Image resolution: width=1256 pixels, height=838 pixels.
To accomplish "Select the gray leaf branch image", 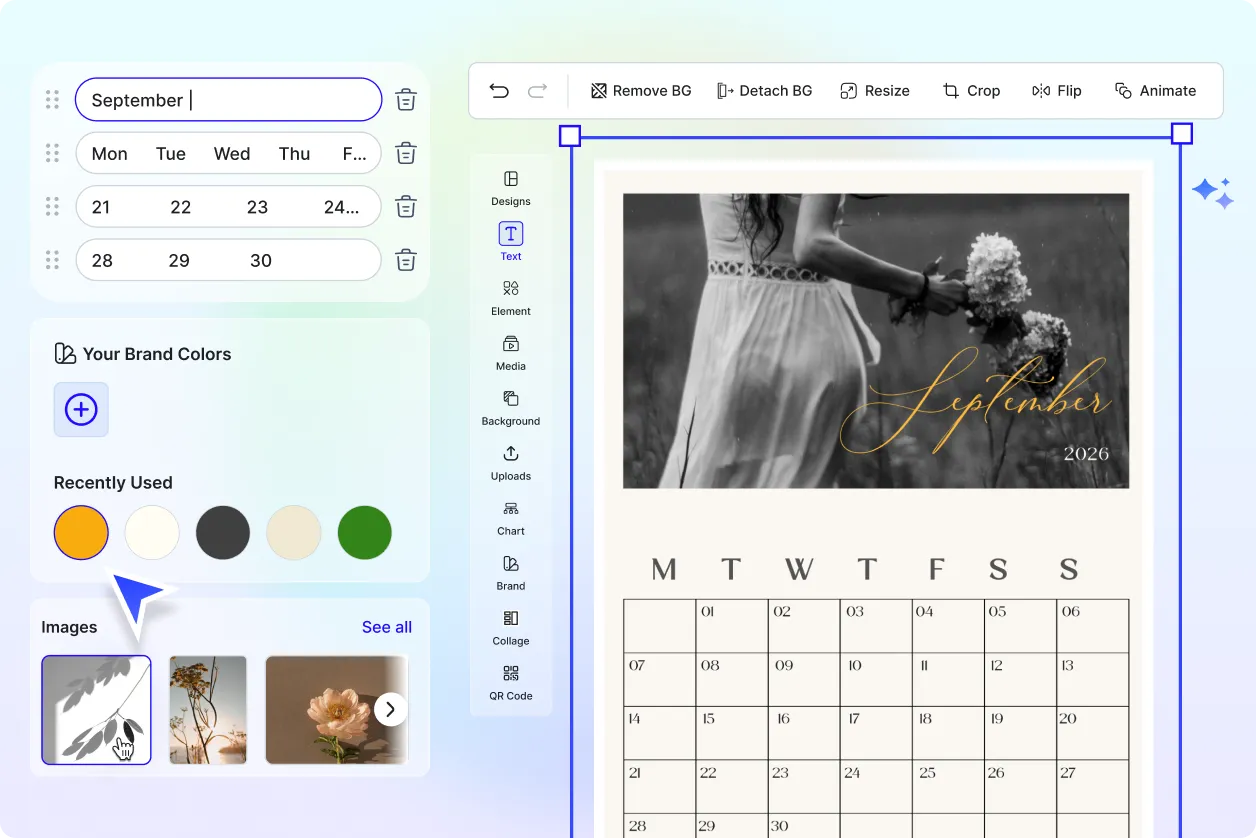I will (96, 710).
